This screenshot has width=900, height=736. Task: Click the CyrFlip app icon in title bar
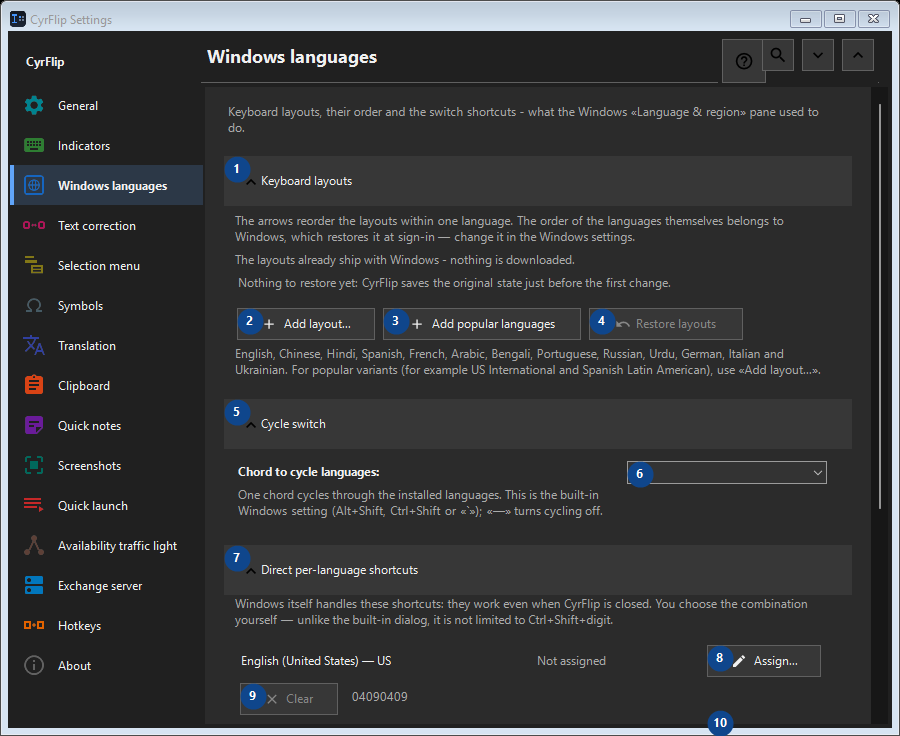pyautogui.click(x=18, y=19)
